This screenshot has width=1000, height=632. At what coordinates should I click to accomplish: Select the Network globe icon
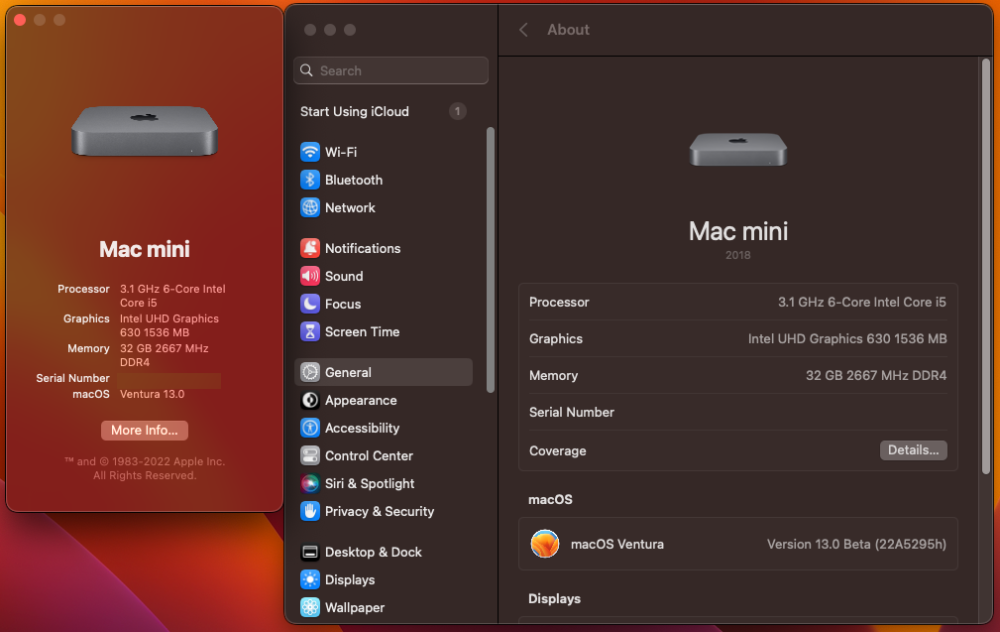[x=310, y=207]
